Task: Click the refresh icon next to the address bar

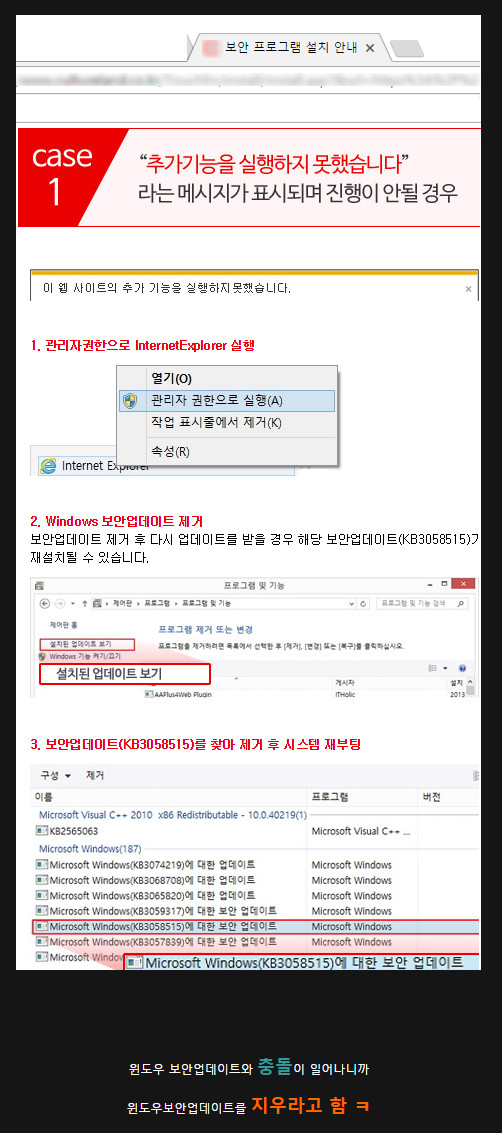Action: (363, 603)
